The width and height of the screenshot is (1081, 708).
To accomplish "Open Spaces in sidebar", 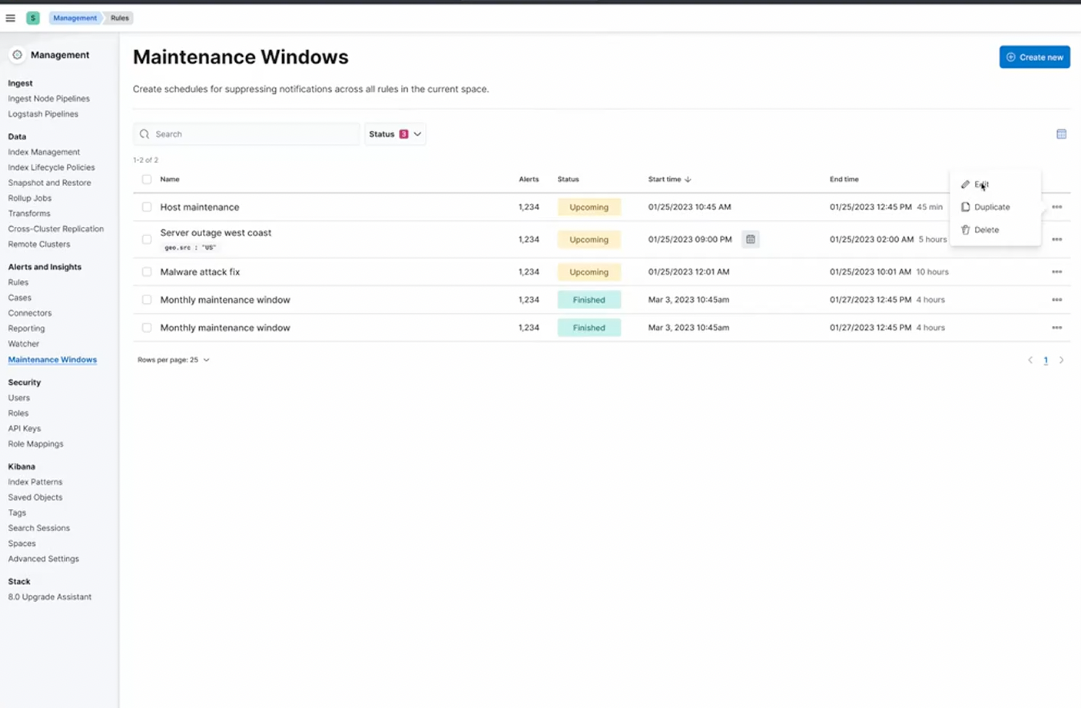I will point(21,543).
